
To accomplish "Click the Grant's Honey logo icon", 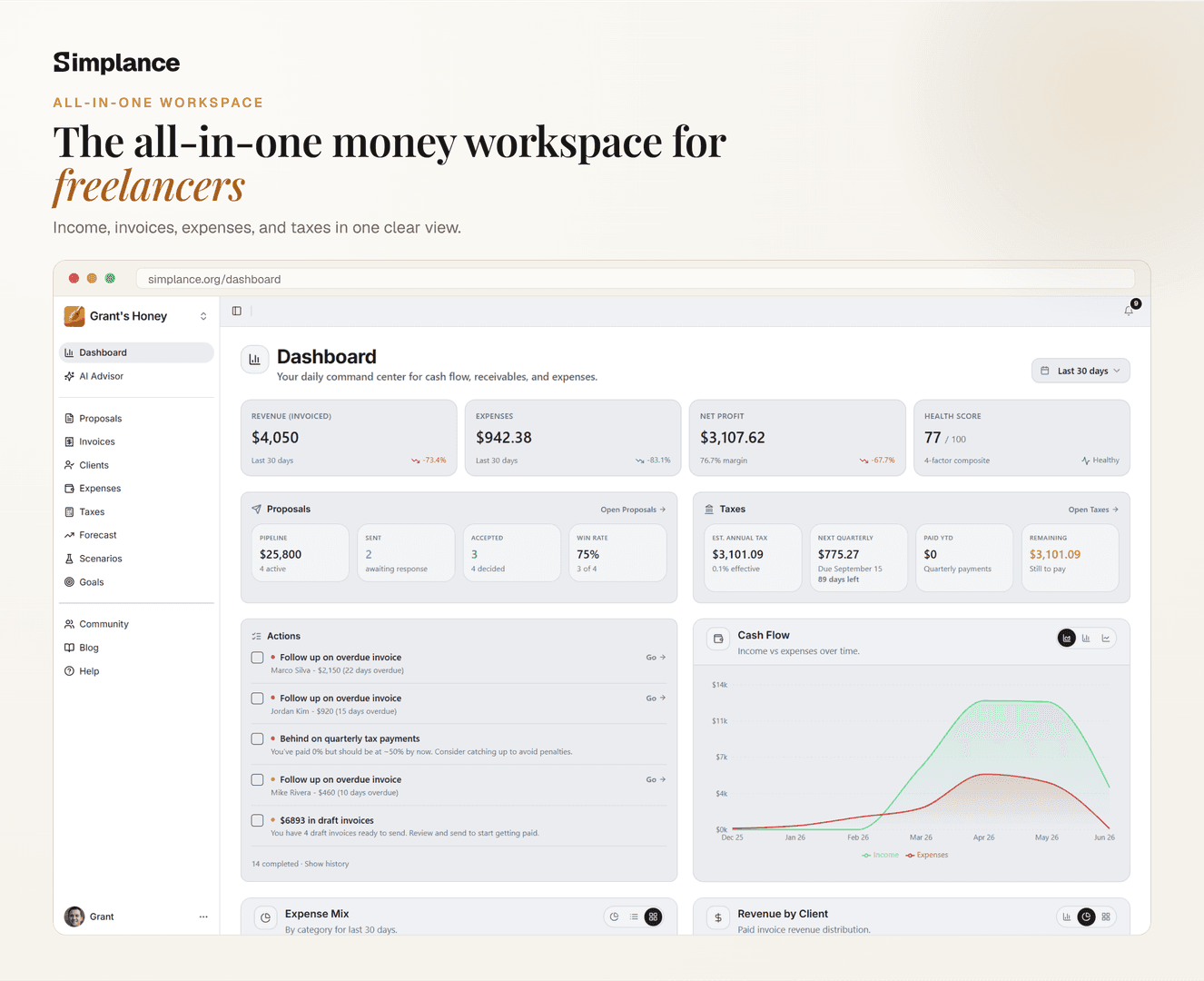I will (74, 316).
